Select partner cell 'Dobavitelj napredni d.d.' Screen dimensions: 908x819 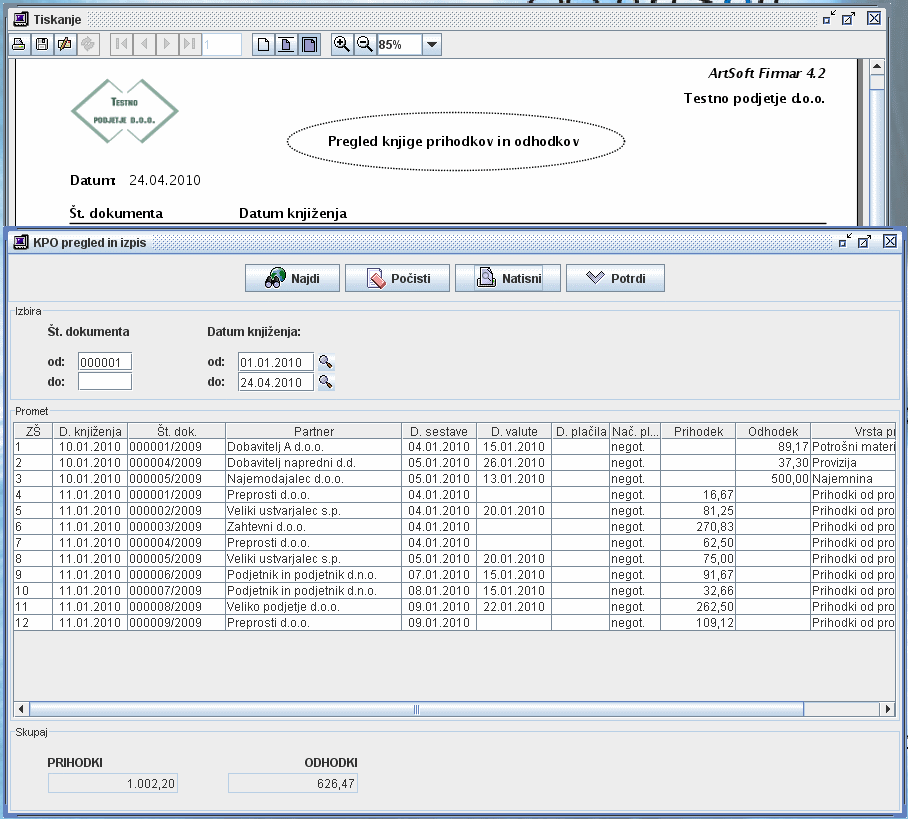tap(313, 463)
